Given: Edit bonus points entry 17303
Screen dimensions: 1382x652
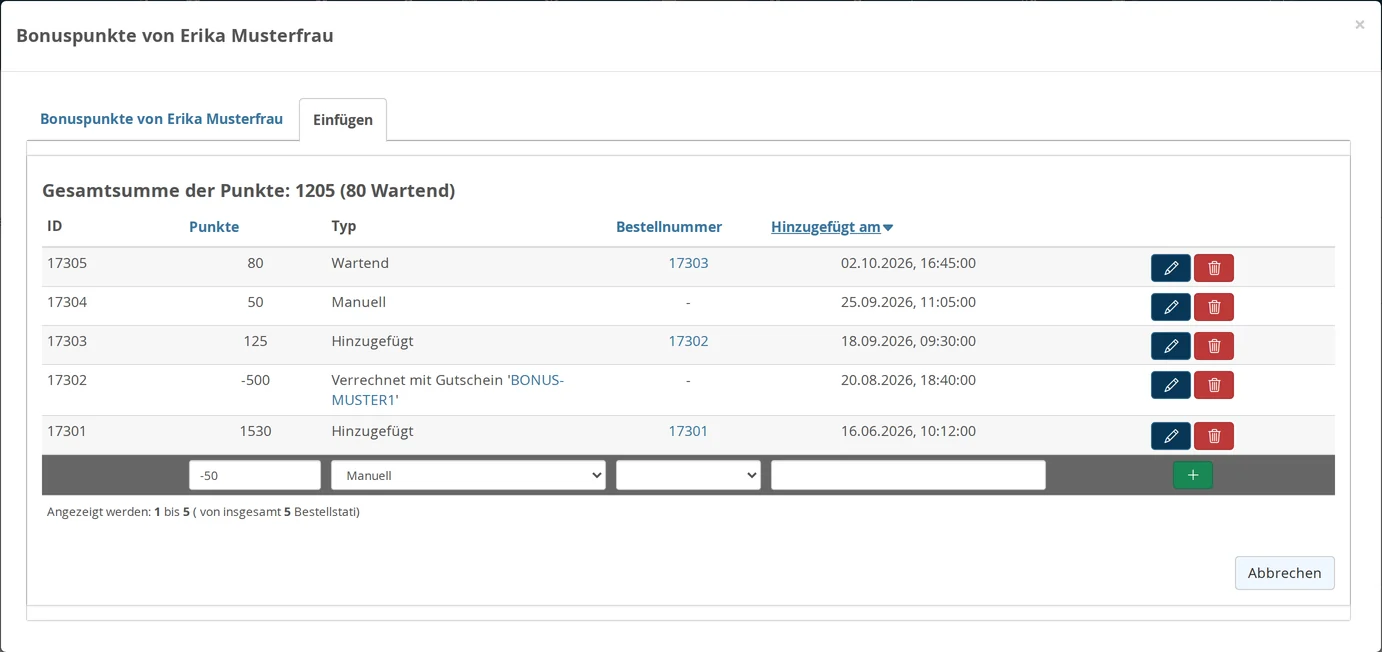Looking at the screenshot, I should (x=1170, y=346).
